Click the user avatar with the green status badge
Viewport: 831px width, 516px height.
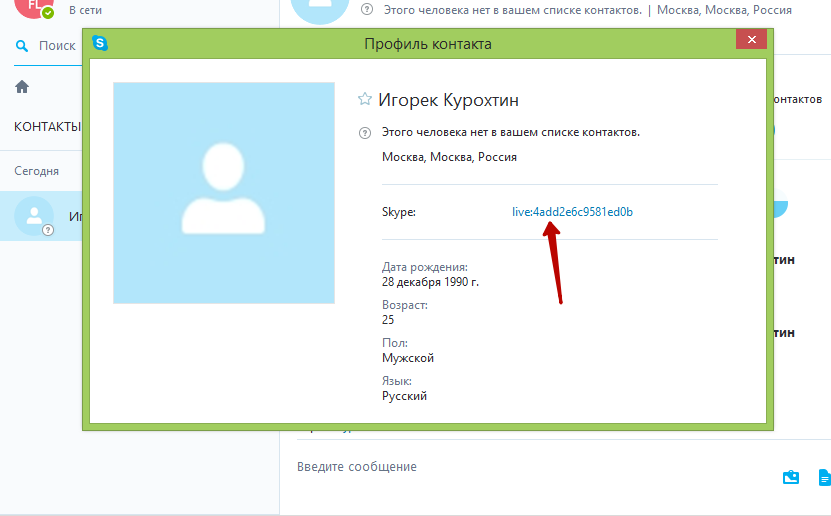(34, 7)
